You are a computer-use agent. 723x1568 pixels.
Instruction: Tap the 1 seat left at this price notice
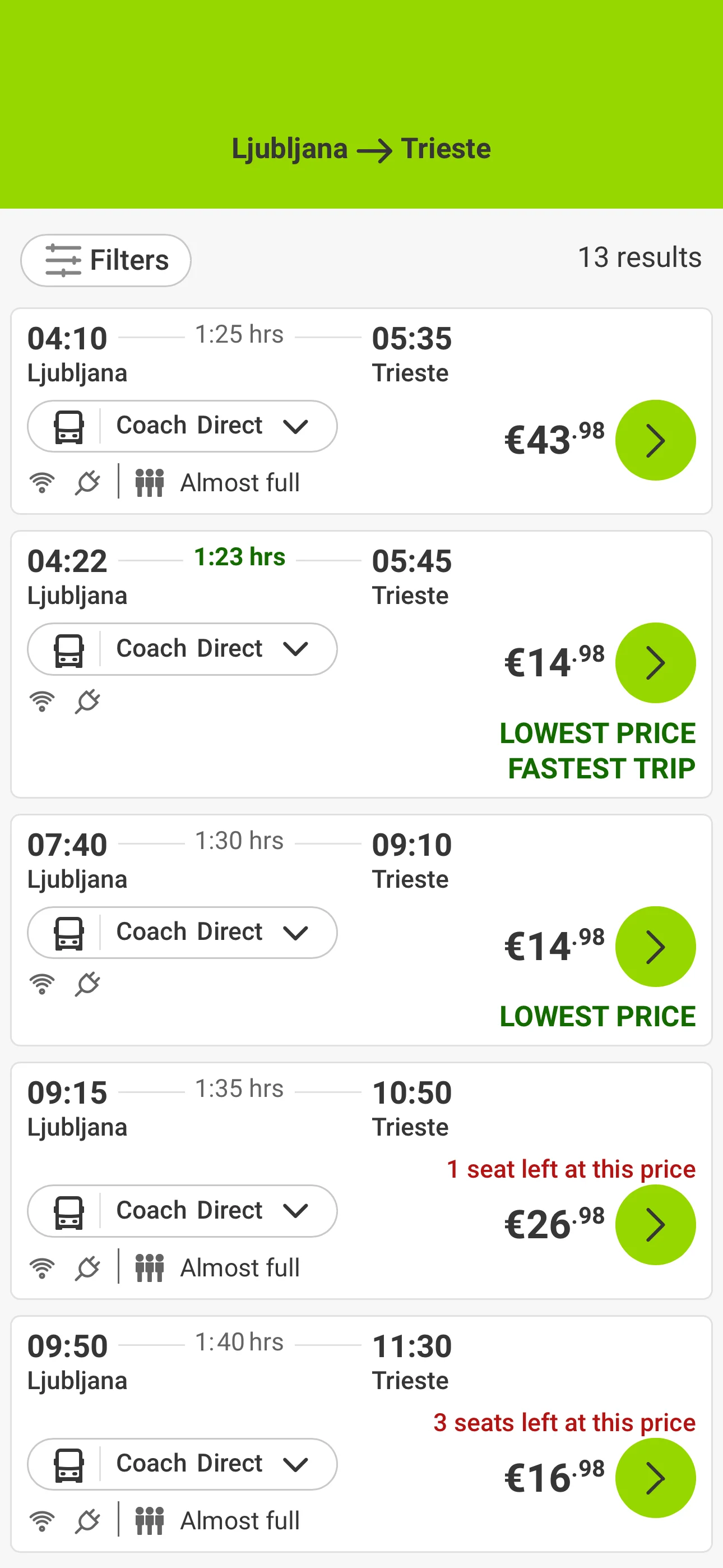click(571, 1169)
